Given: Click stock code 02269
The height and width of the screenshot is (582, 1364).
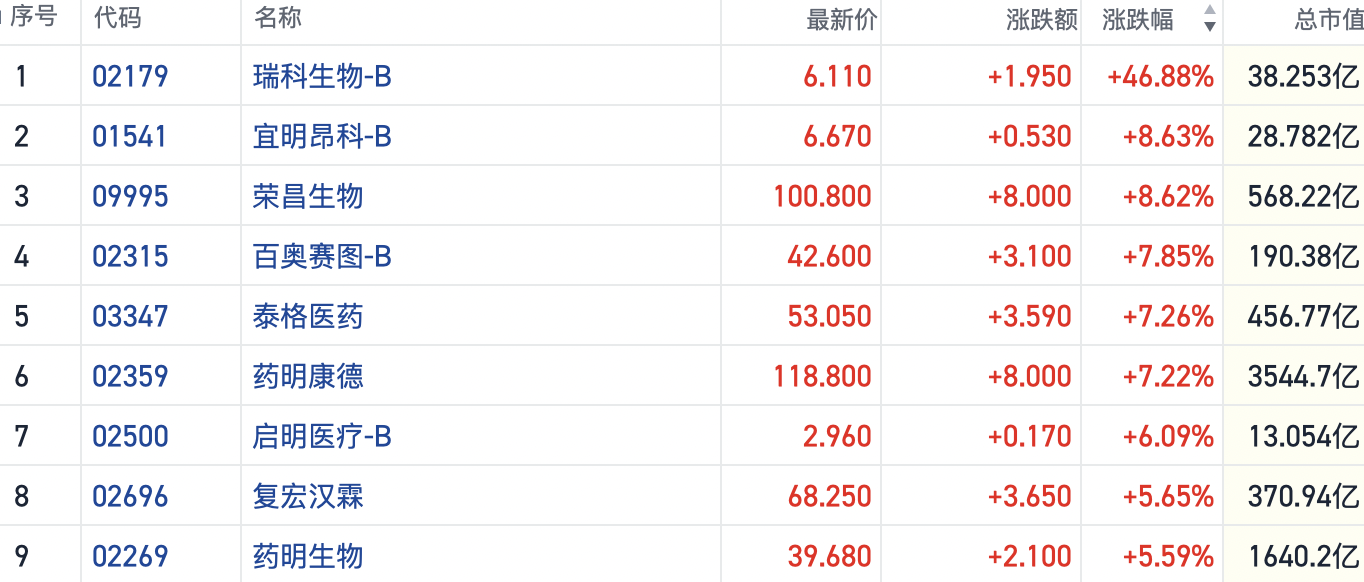Looking at the screenshot, I should [130, 556].
